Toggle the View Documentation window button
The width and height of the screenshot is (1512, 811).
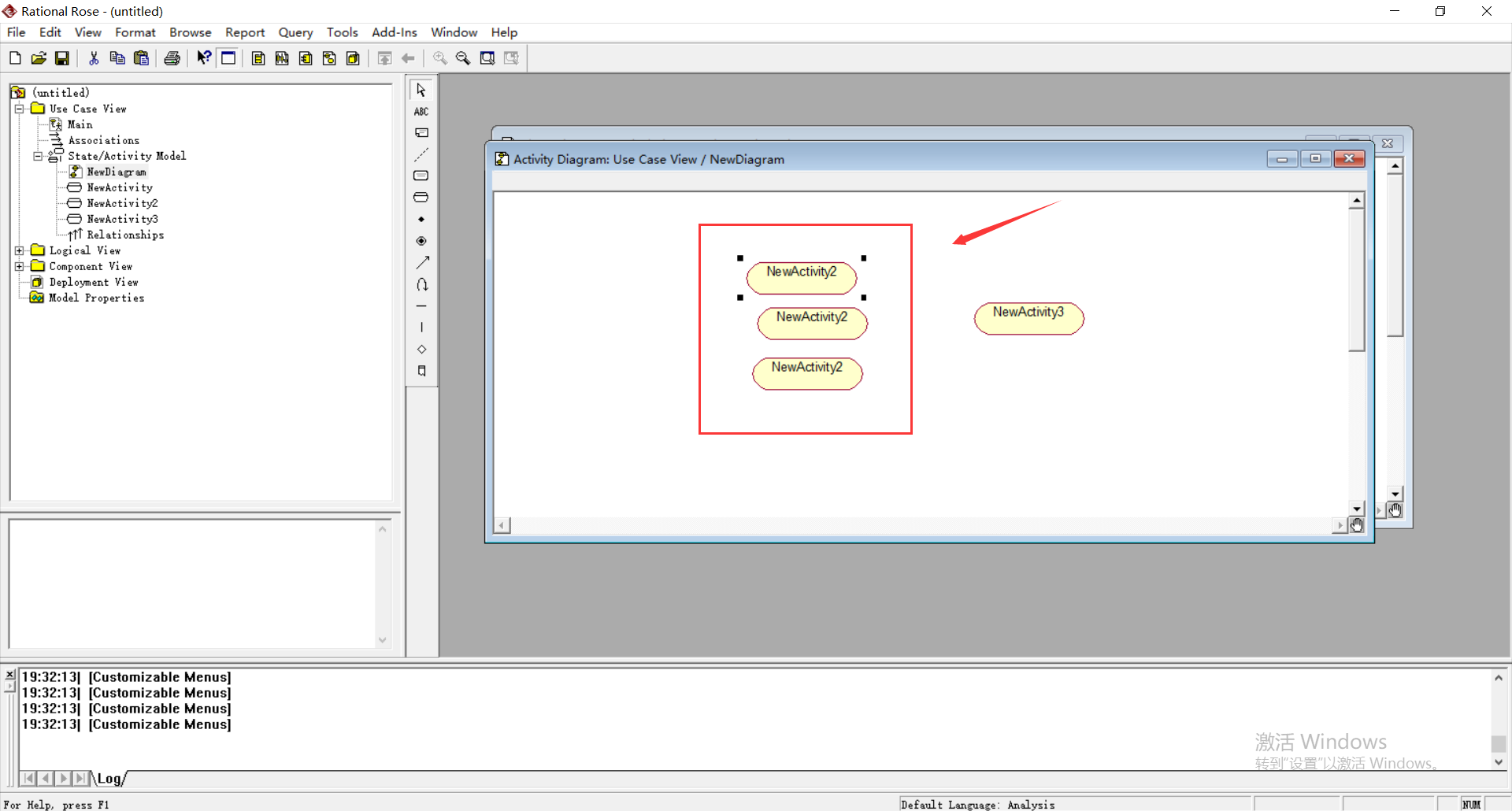point(228,58)
